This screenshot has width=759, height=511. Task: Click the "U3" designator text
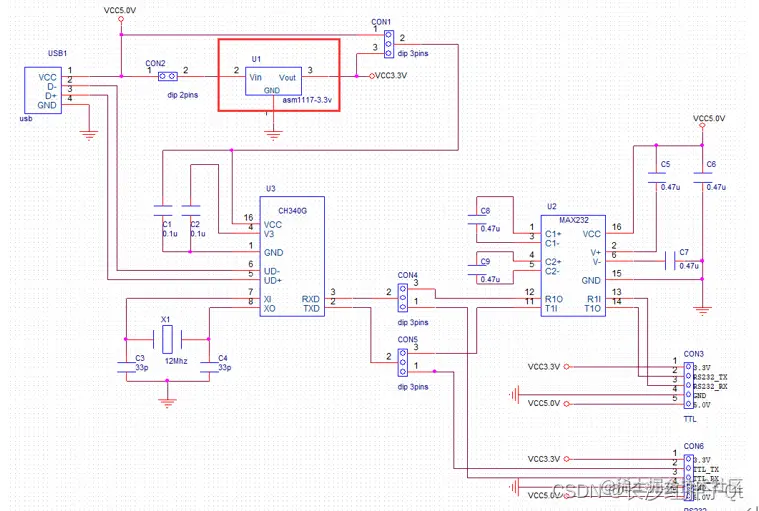tap(271, 189)
